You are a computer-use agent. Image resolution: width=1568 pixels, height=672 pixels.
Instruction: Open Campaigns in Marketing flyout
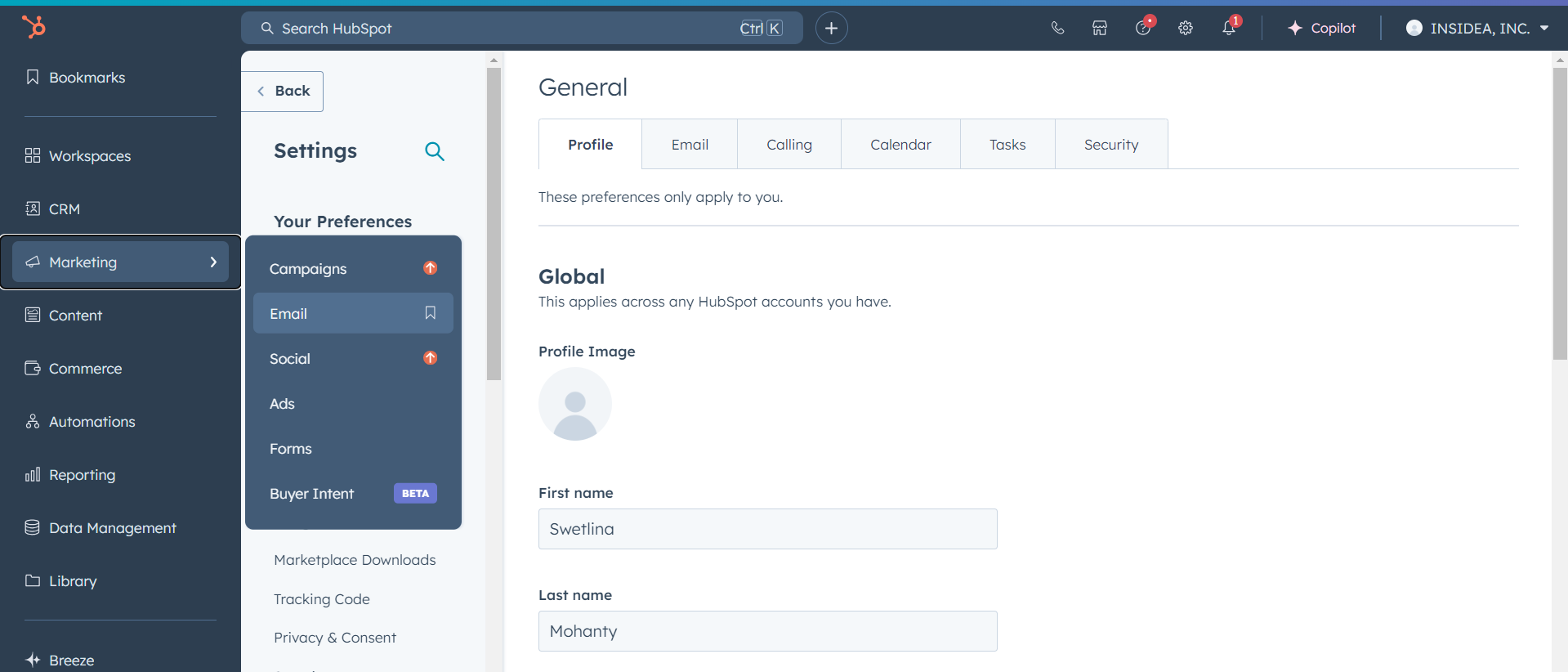(x=353, y=268)
